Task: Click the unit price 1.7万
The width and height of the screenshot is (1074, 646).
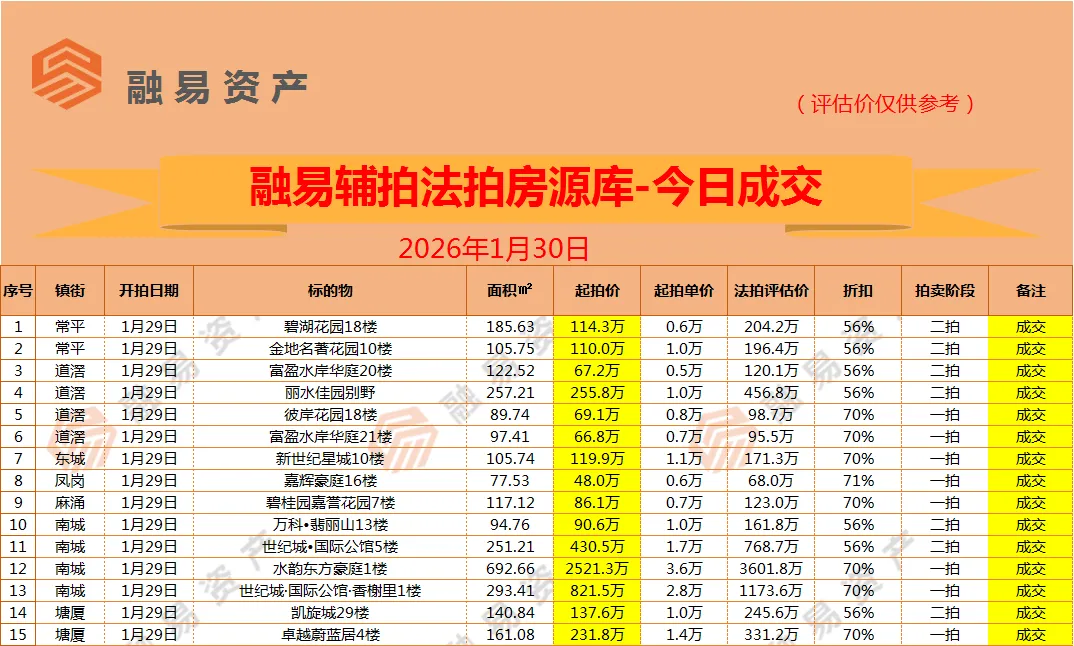Action: click(x=684, y=547)
